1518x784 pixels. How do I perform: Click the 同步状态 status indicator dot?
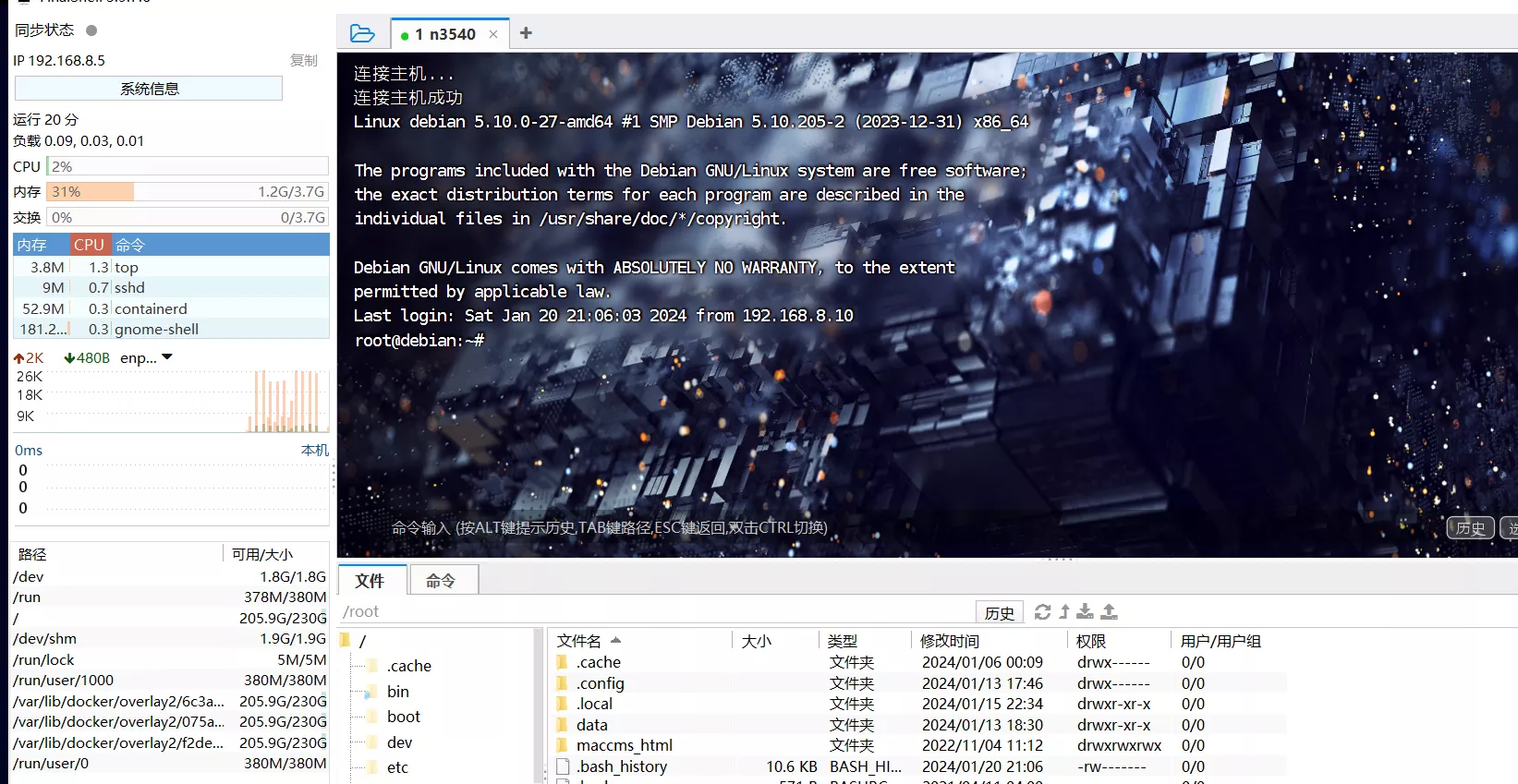click(x=91, y=30)
